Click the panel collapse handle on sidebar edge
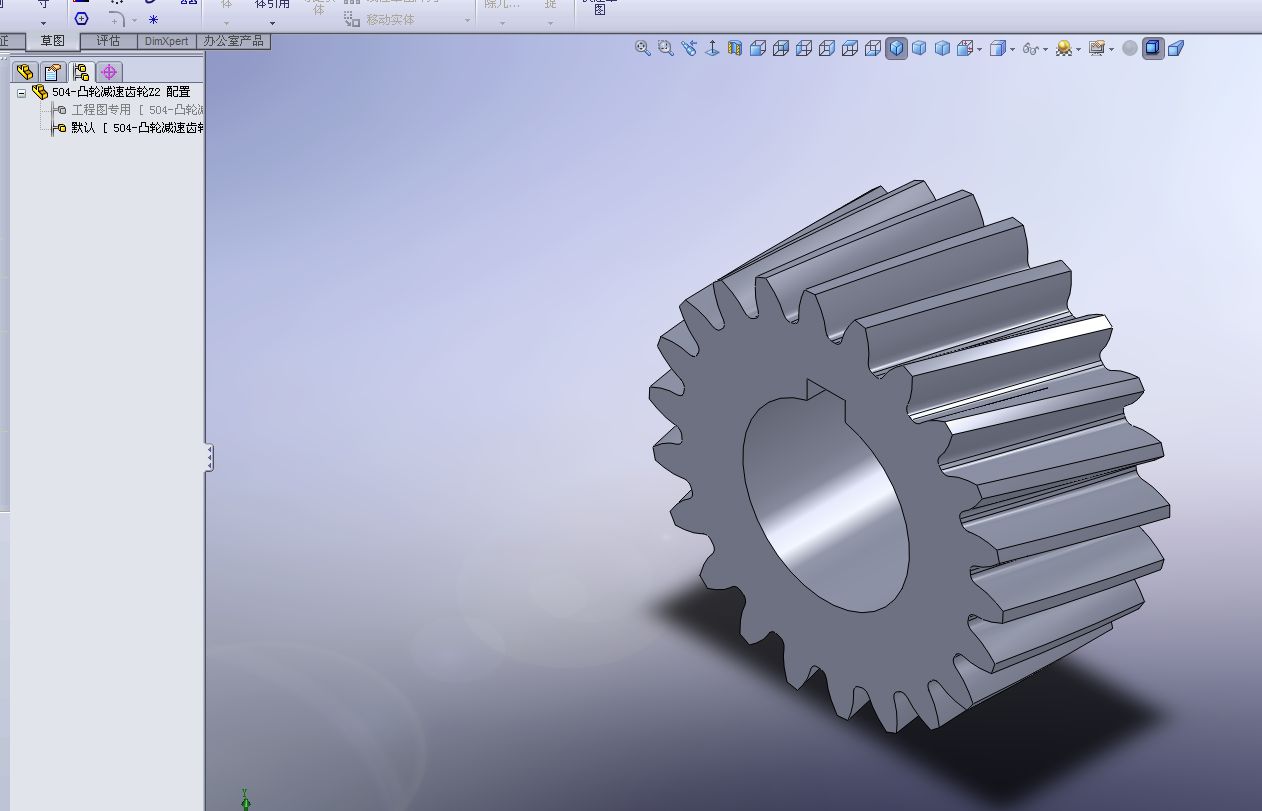The height and width of the screenshot is (811, 1262). 209,458
